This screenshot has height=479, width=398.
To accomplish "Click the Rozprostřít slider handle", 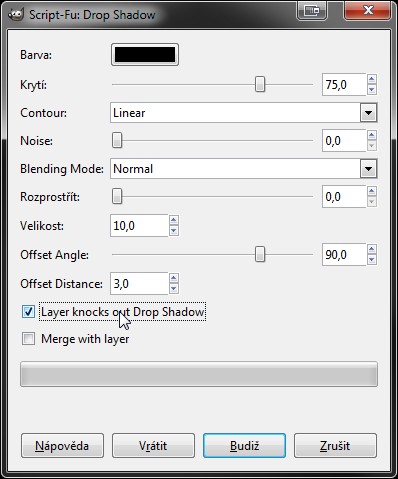I will [x=117, y=197].
